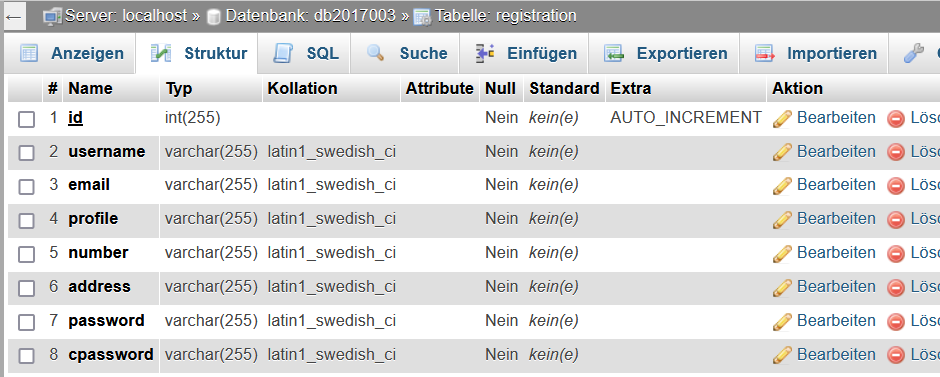The width and height of the screenshot is (940, 377).
Task: Tick the checkbox for the id column
Action: pyautogui.click(x=26, y=120)
